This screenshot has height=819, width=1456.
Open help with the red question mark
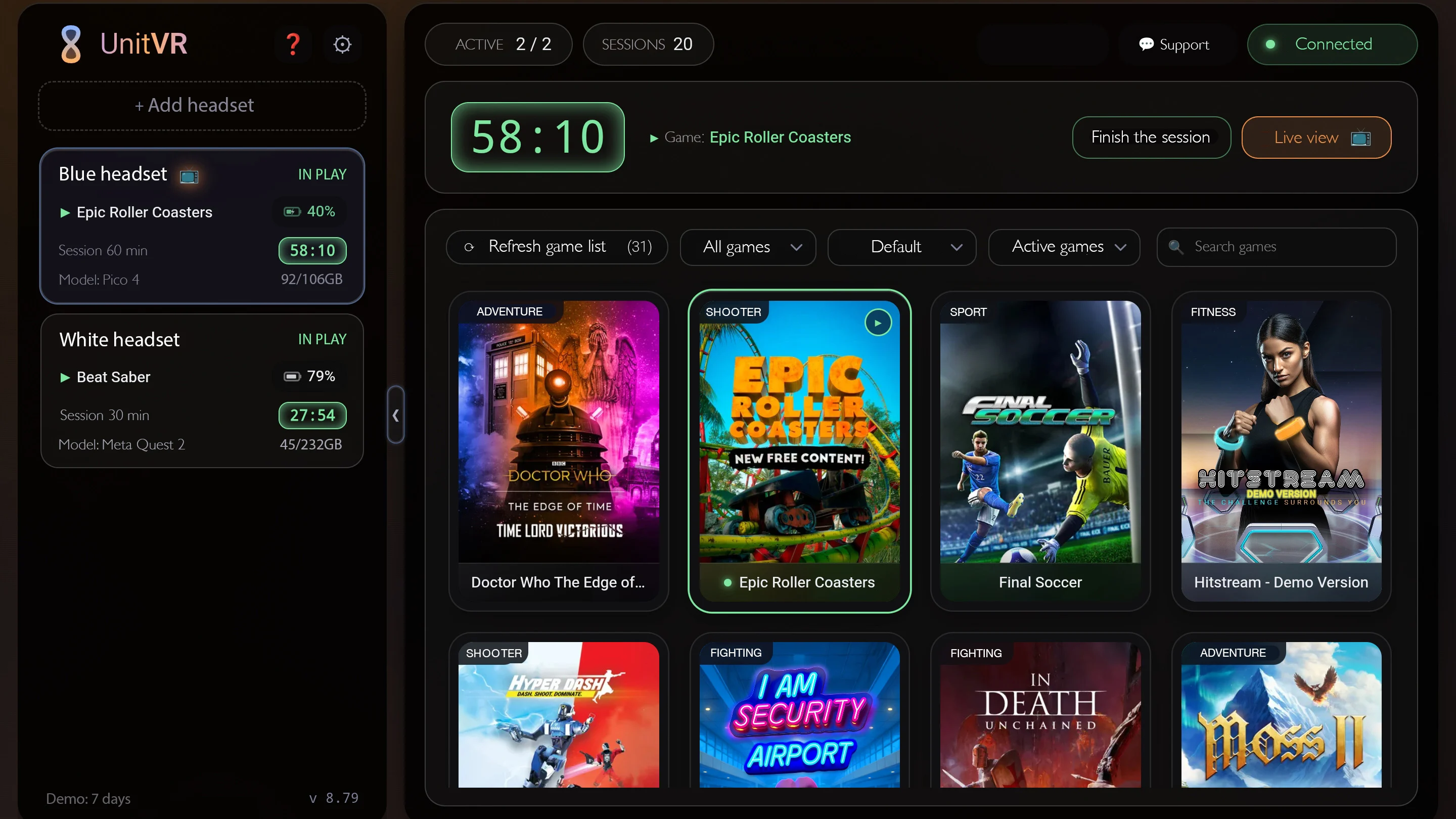pyautogui.click(x=293, y=44)
